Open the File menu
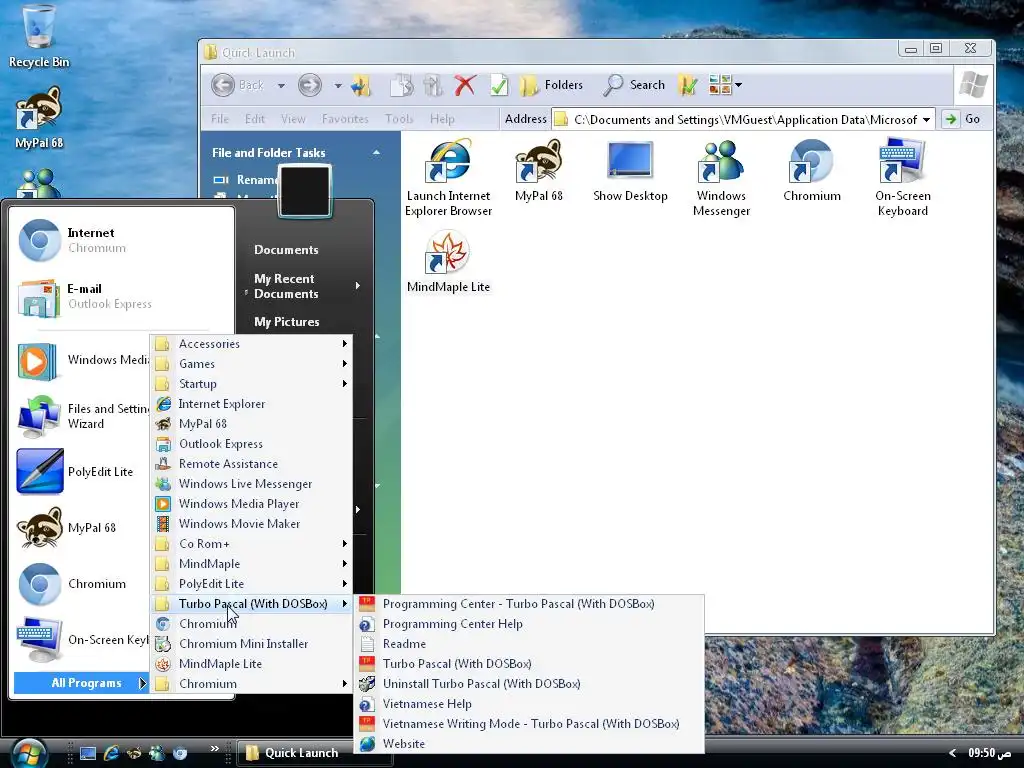The image size is (1024, 768). point(220,119)
